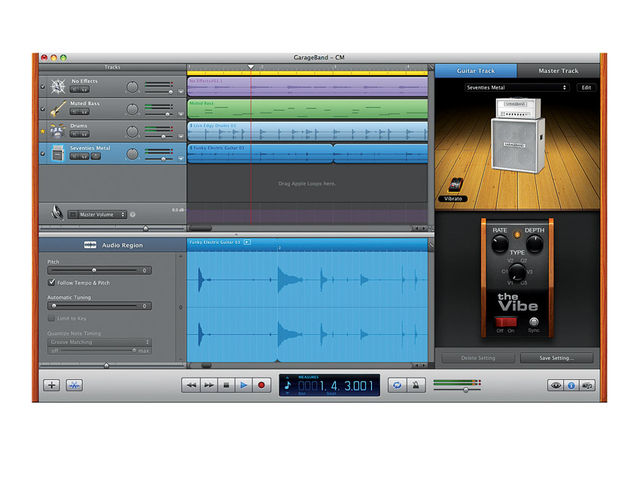Toggle the Sync switch on the Vibe pedal
This screenshot has height=480, width=640.
pos(534,322)
